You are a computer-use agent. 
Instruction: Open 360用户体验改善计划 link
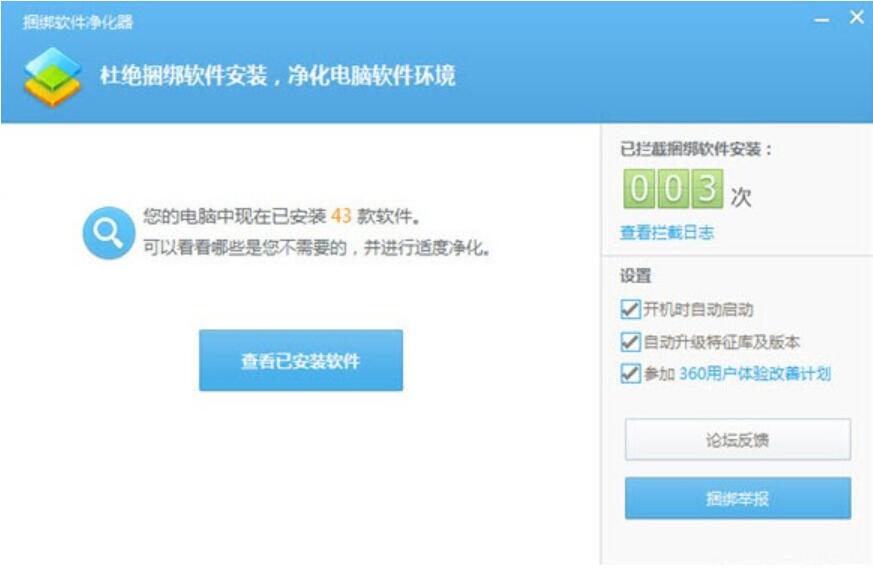coord(755,374)
